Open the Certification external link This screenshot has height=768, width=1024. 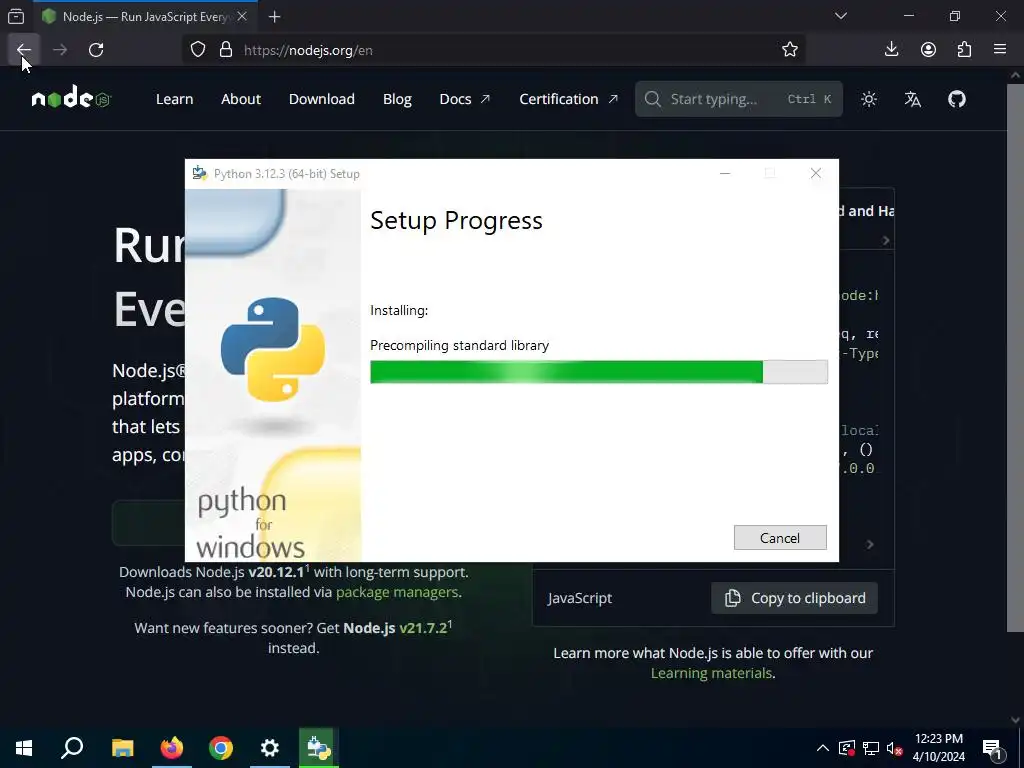tap(568, 99)
